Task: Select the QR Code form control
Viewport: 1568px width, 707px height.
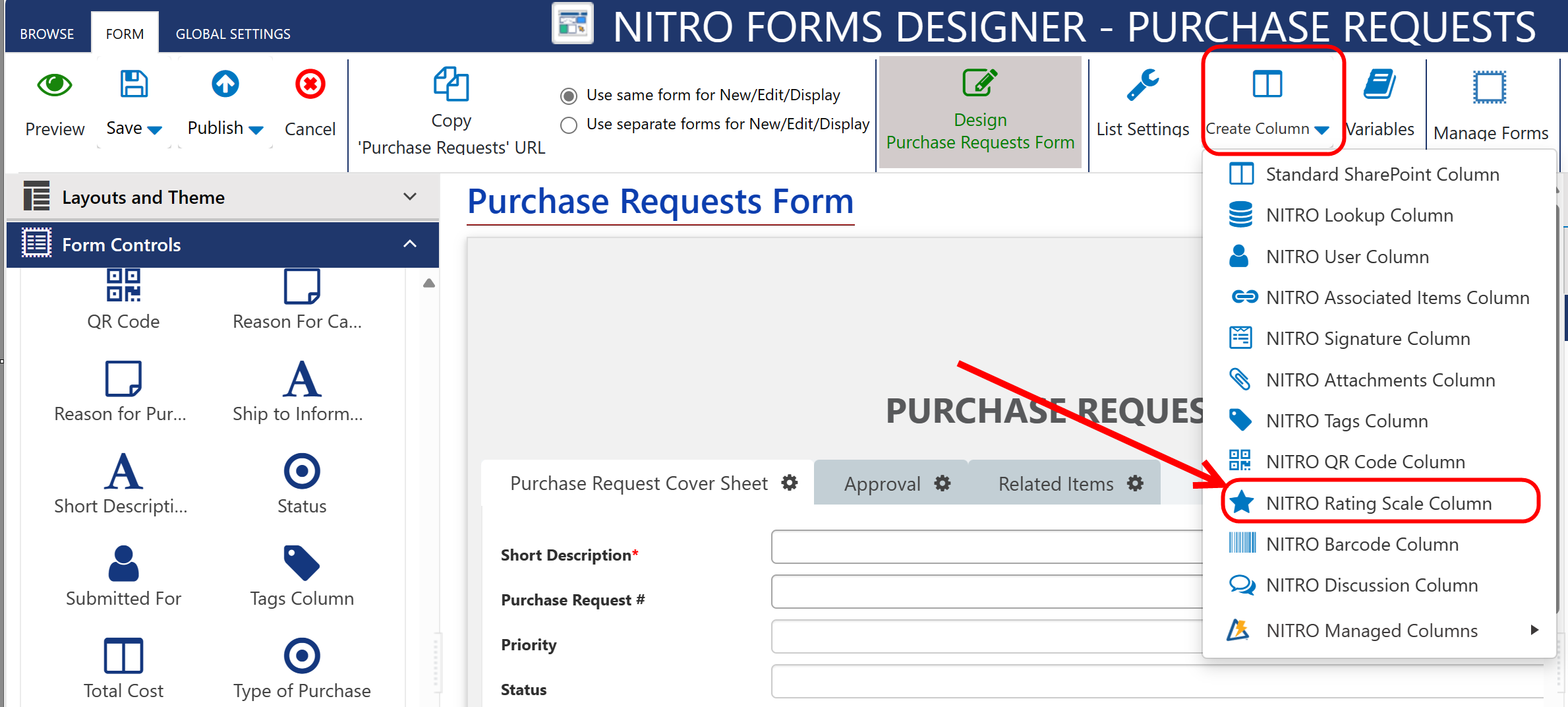Action: point(123,299)
